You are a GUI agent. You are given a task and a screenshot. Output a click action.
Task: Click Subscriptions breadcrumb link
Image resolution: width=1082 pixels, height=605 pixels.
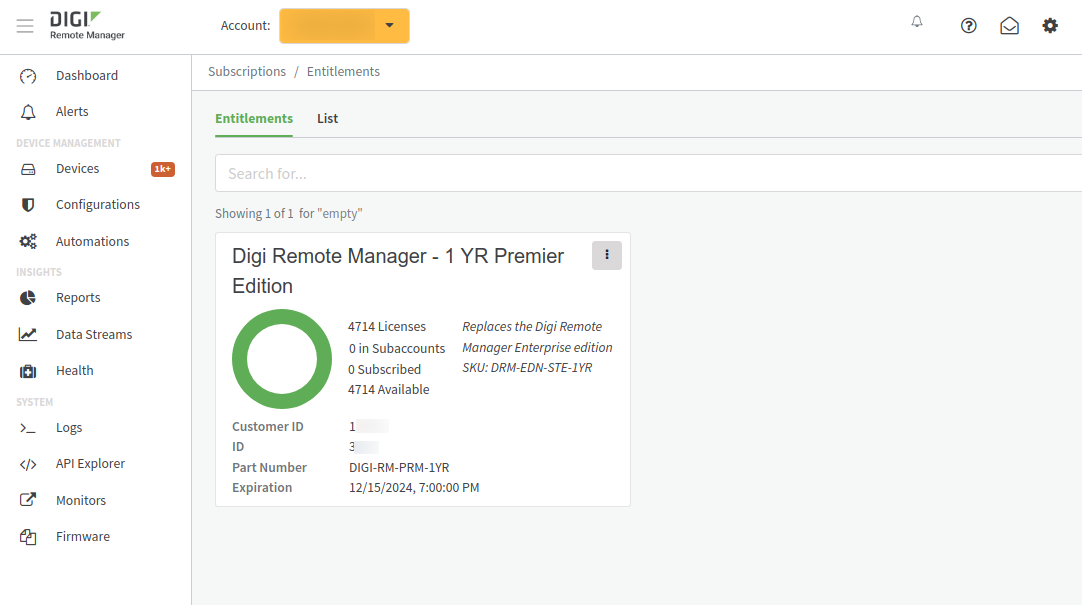[x=247, y=71]
